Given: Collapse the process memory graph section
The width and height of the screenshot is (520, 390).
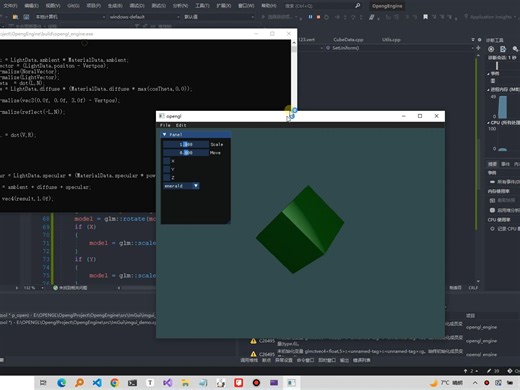Looking at the screenshot, I should pyautogui.click(x=488, y=89).
